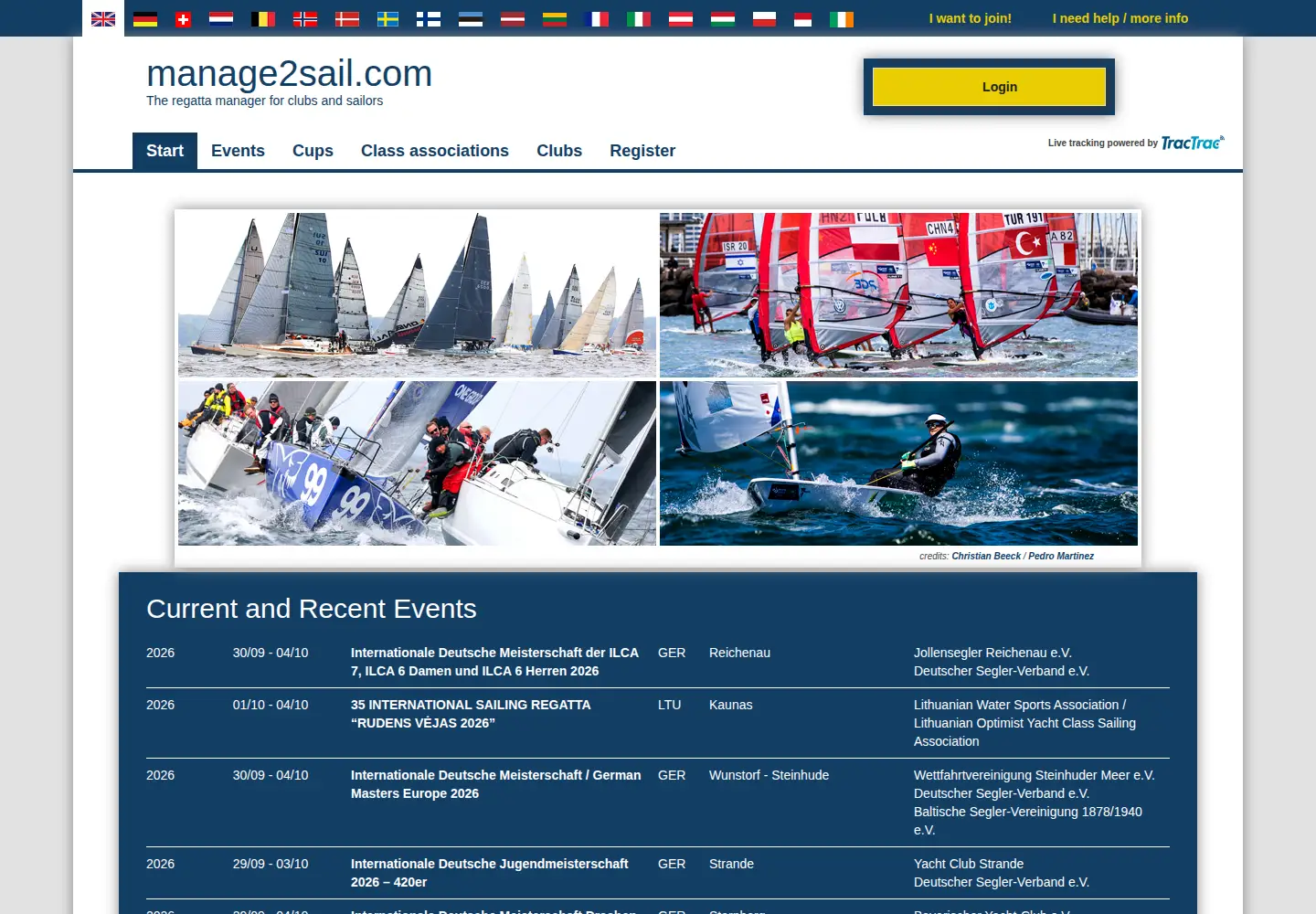Click 'Current and Recent Events' heading
The image size is (1316, 914).
[312, 609]
